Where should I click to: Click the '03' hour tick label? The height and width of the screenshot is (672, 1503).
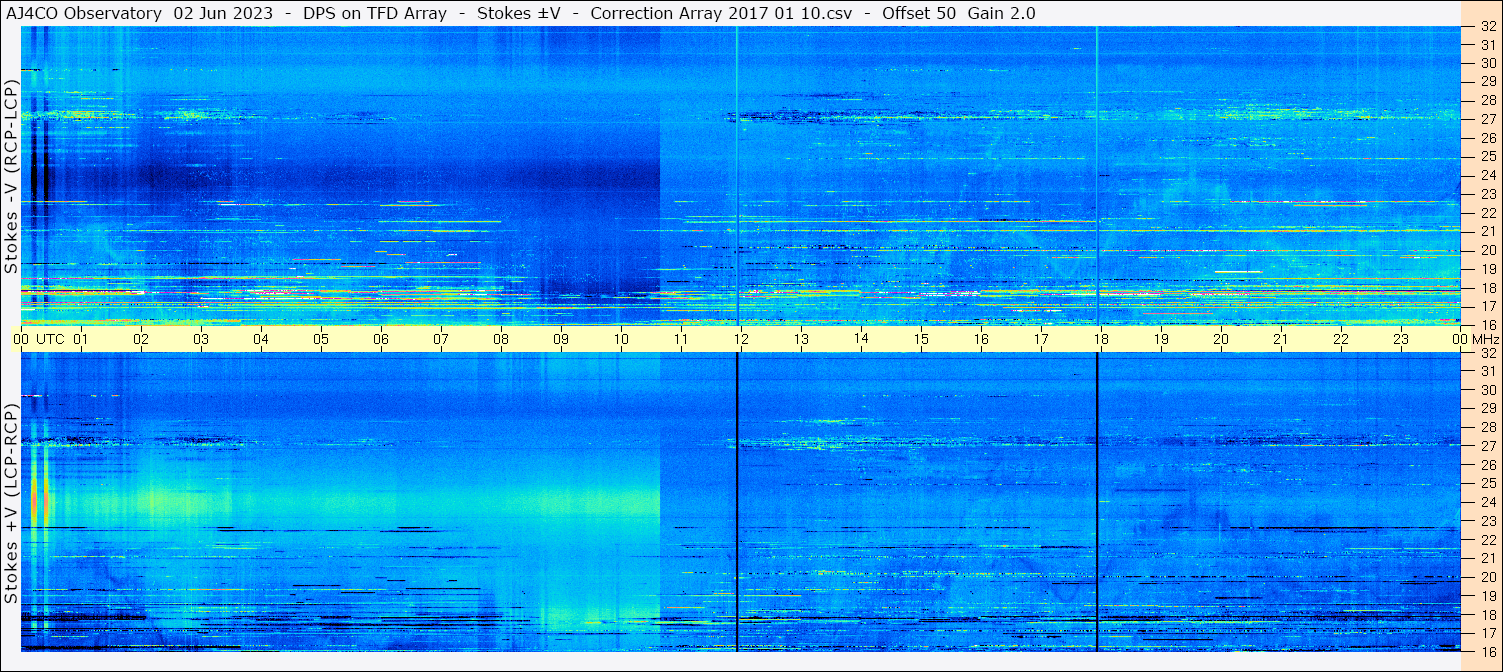201,339
